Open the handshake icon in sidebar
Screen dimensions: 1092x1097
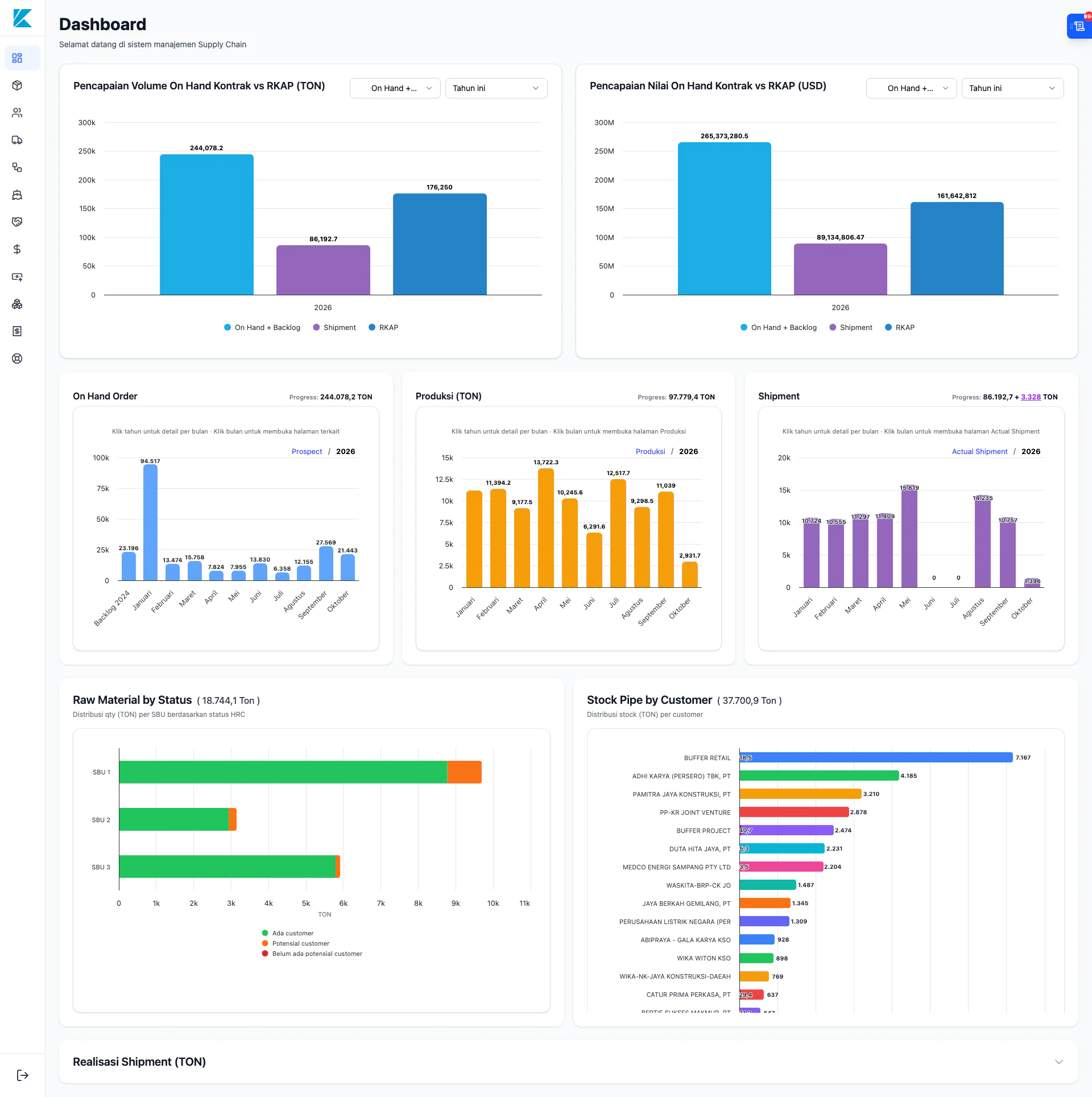point(17,222)
